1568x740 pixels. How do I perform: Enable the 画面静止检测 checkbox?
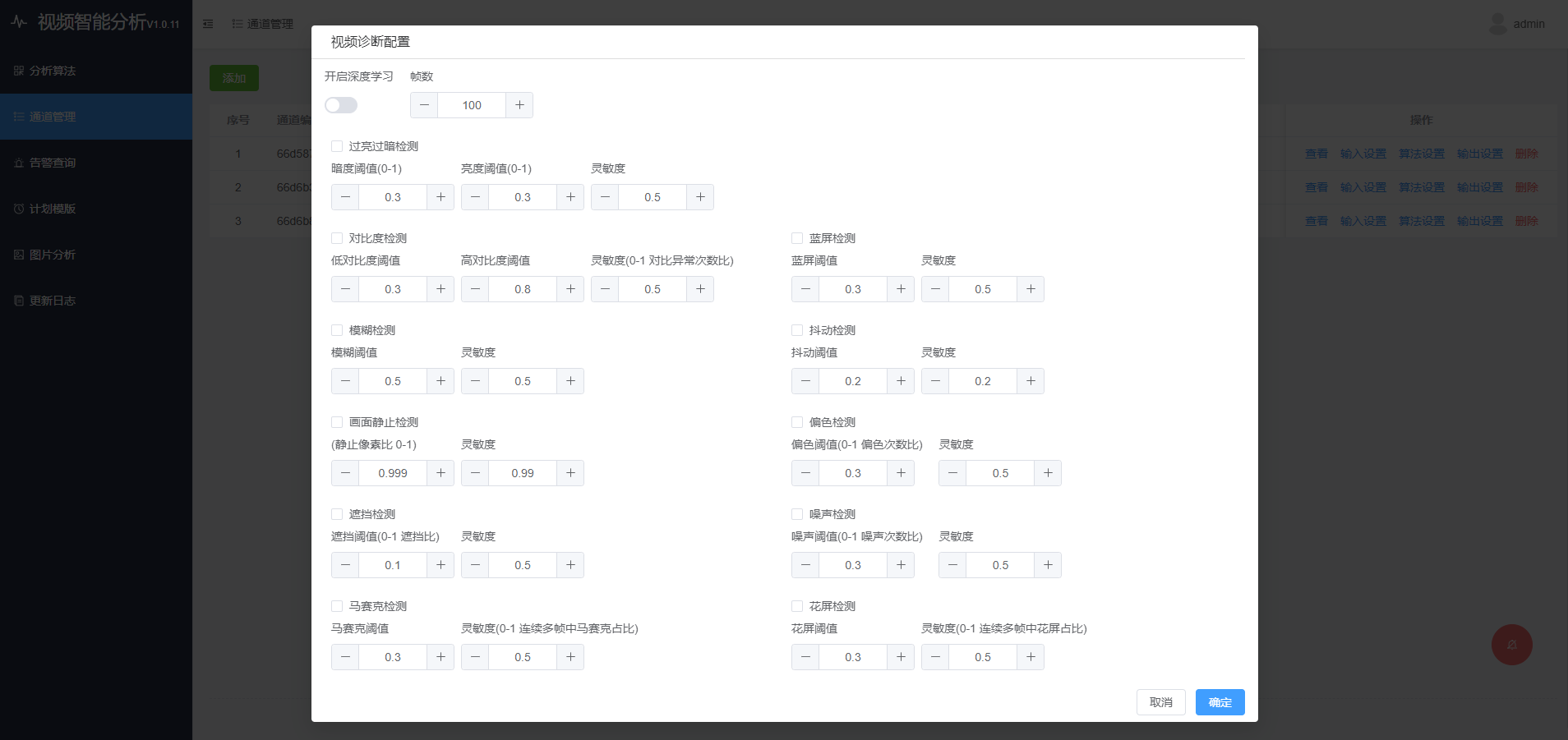click(337, 422)
